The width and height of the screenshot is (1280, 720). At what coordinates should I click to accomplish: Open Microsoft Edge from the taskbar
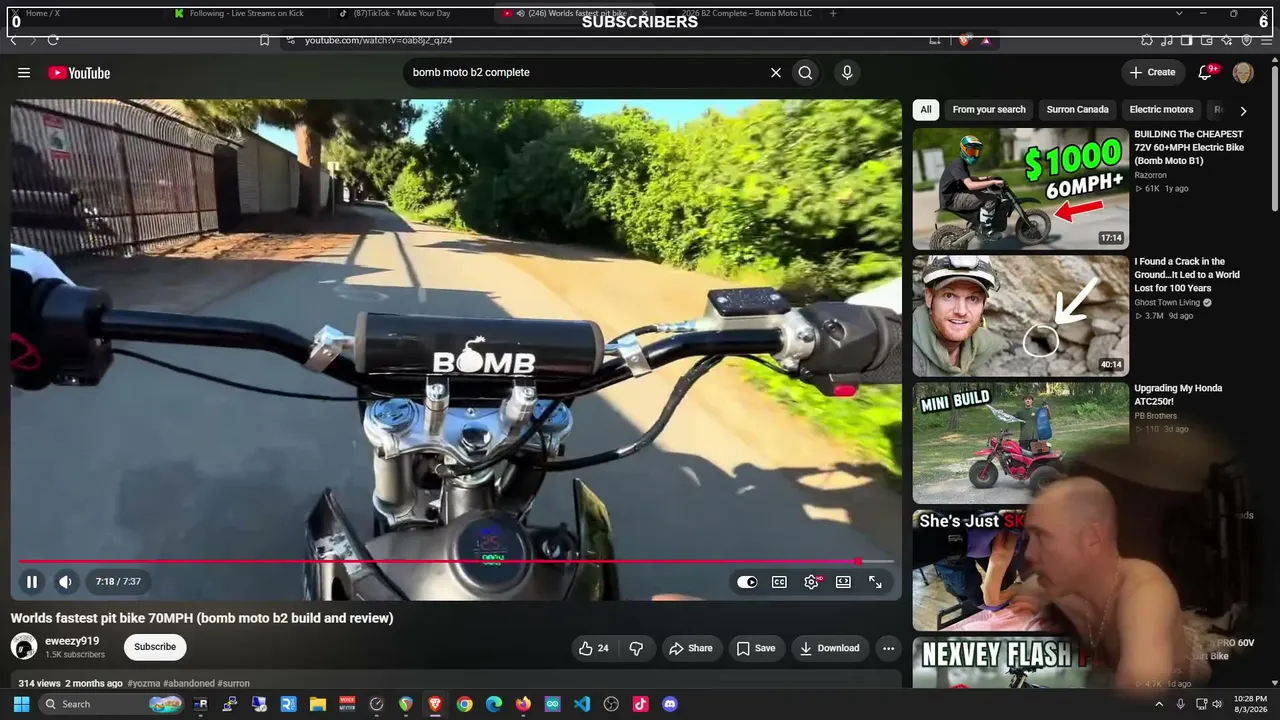494,704
